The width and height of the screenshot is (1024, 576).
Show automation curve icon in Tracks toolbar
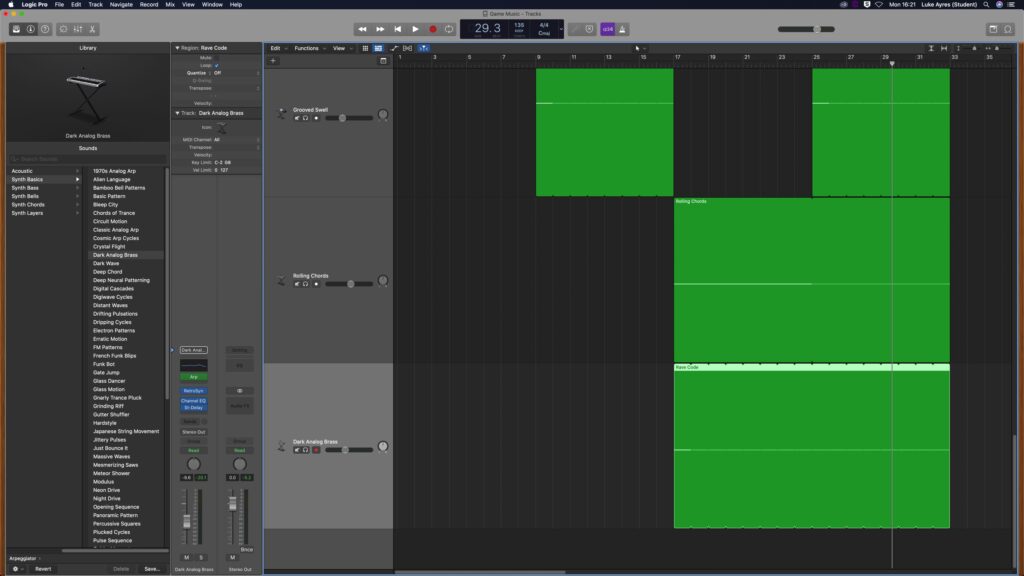[x=394, y=48]
